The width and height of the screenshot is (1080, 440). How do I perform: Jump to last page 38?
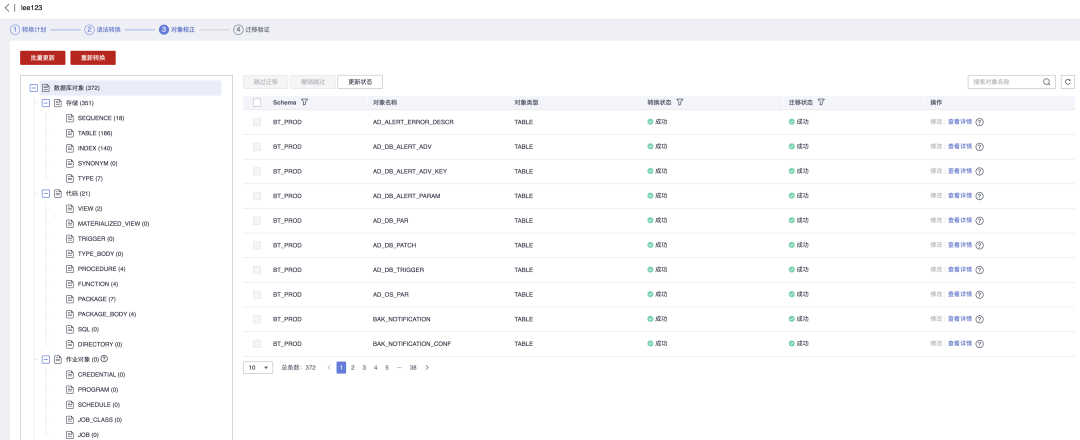click(413, 368)
